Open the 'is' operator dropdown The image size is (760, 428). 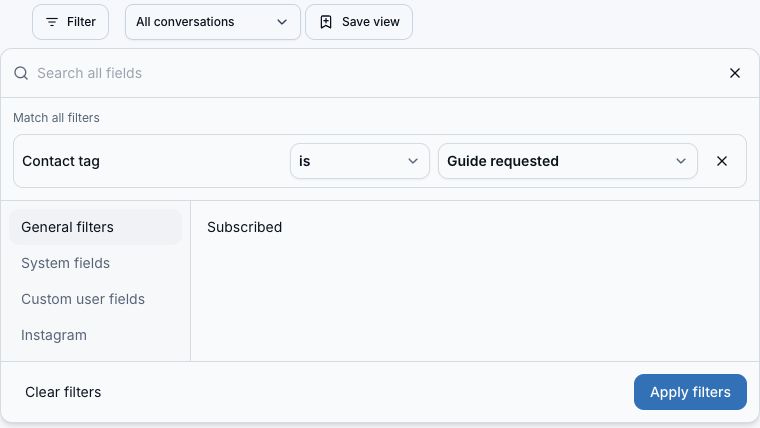point(360,161)
